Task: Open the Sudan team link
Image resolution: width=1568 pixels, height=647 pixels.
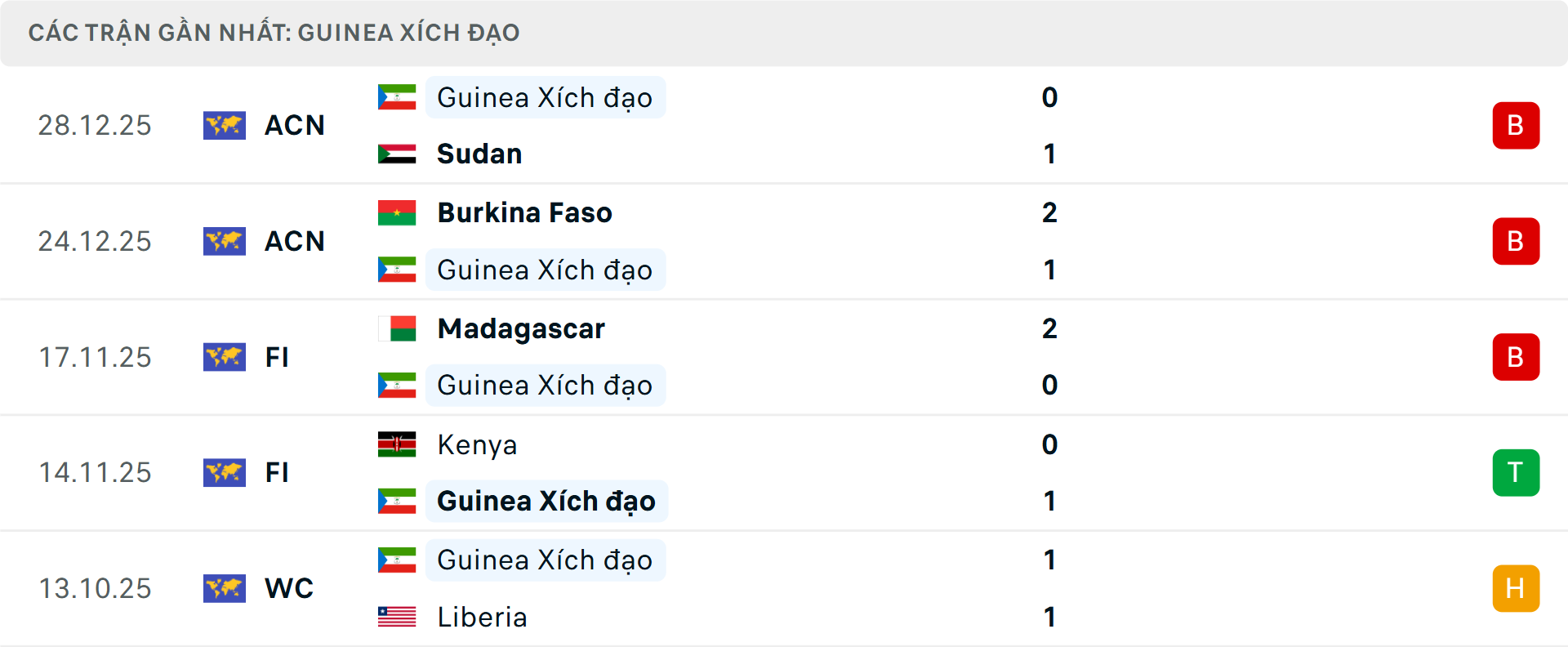Action: [x=479, y=154]
